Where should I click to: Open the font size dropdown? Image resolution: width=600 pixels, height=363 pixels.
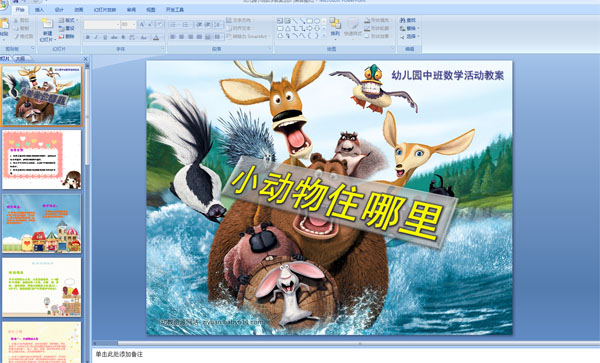(128, 25)
